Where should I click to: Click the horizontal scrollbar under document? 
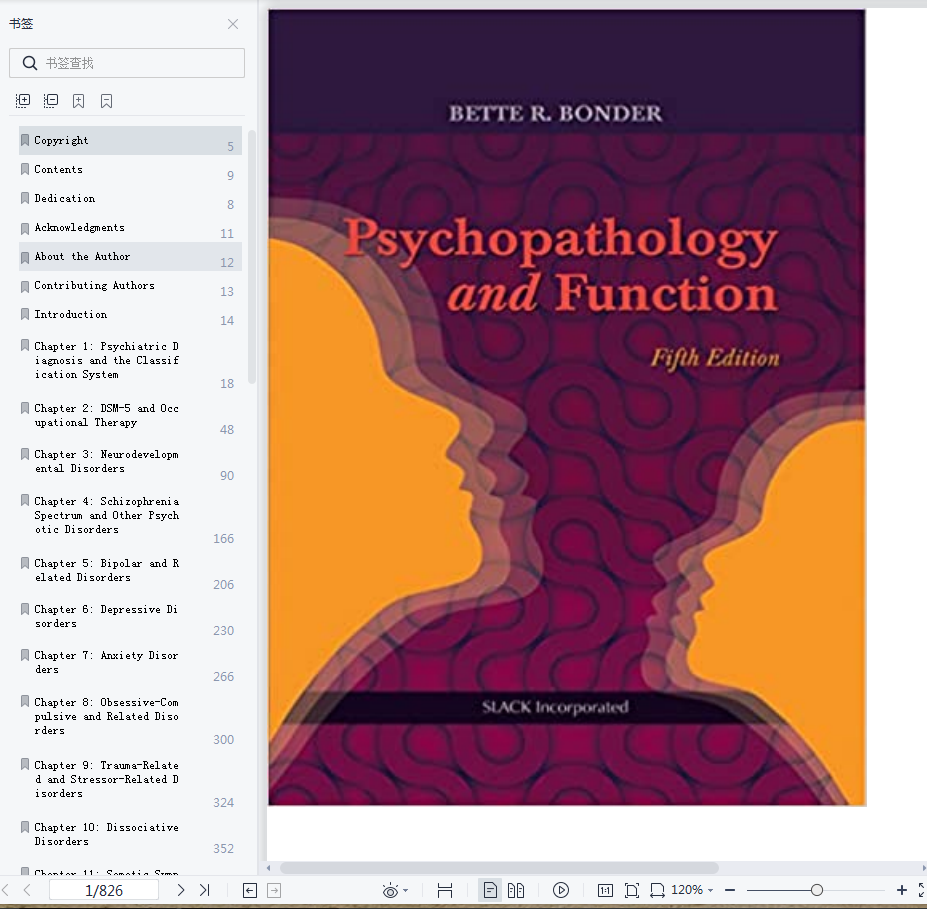[x=499, y=868]
